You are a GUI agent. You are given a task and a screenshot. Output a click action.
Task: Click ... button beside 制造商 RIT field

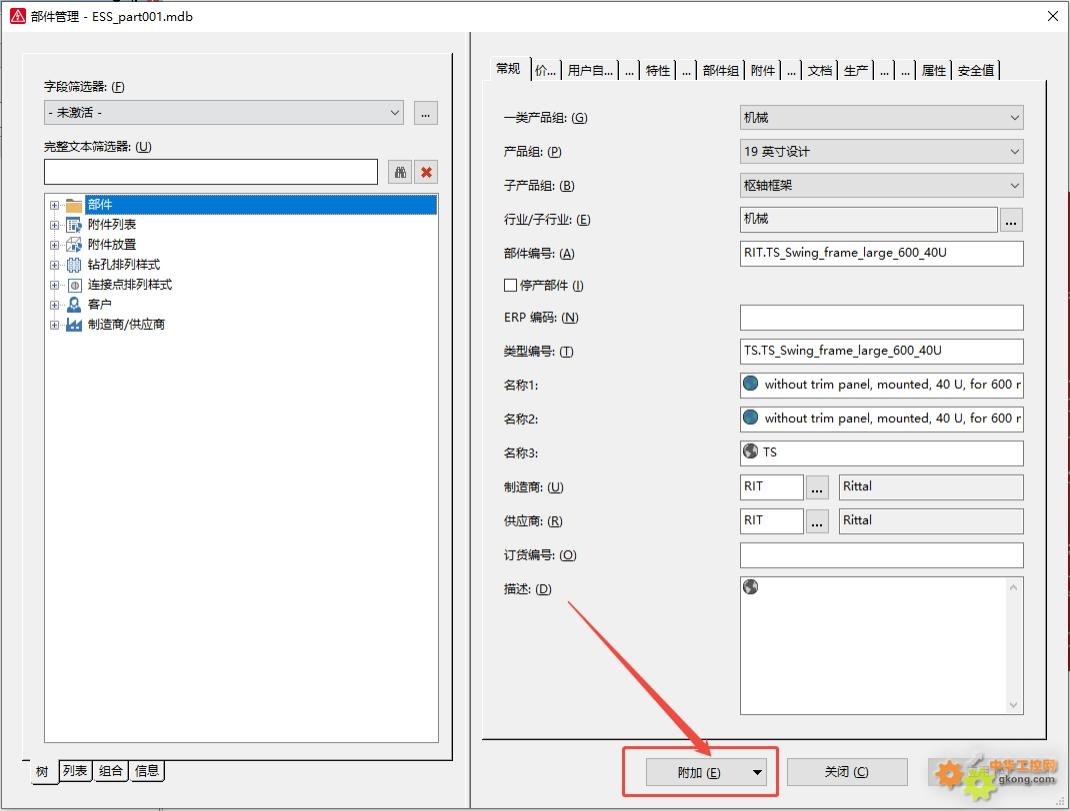817,487
